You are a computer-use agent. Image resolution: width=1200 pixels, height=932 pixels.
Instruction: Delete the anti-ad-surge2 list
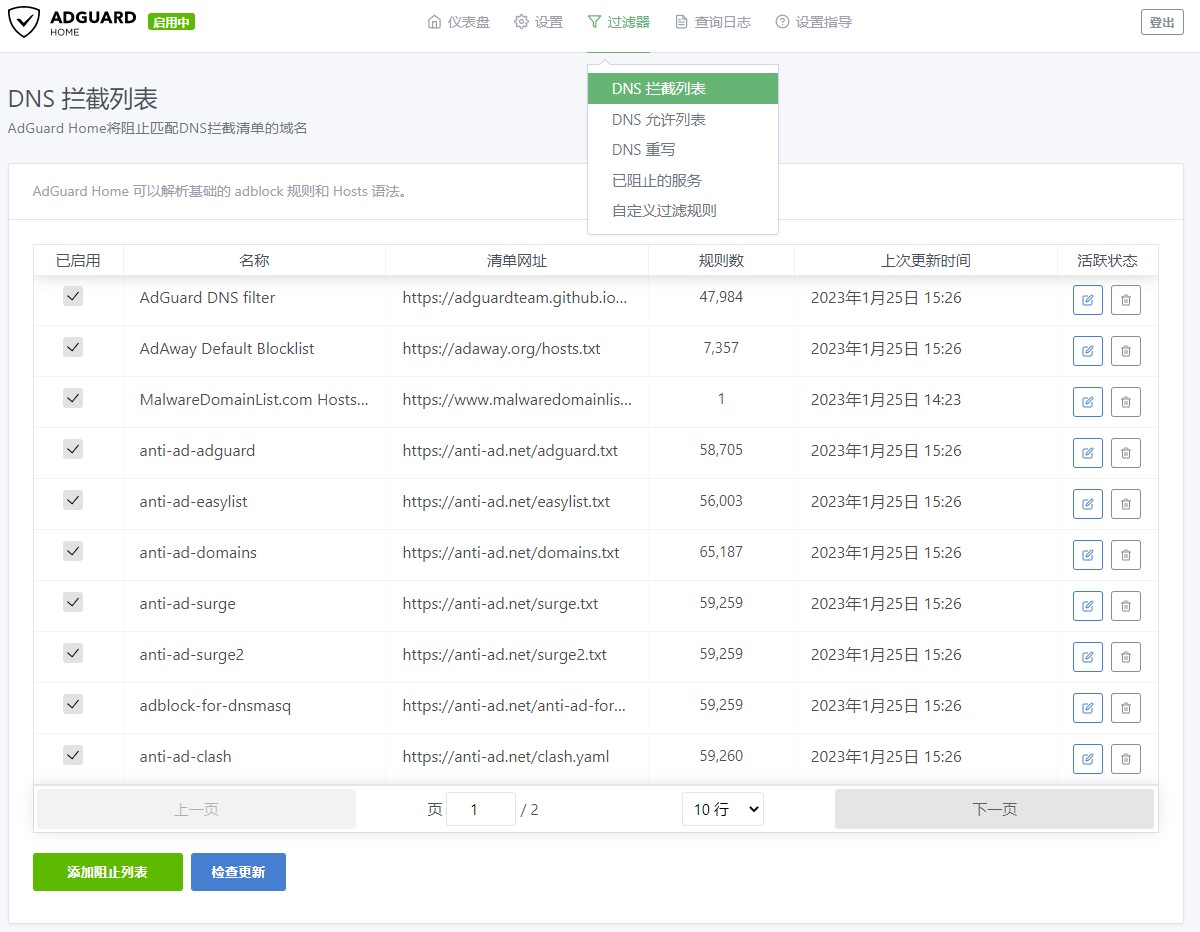1126,657
